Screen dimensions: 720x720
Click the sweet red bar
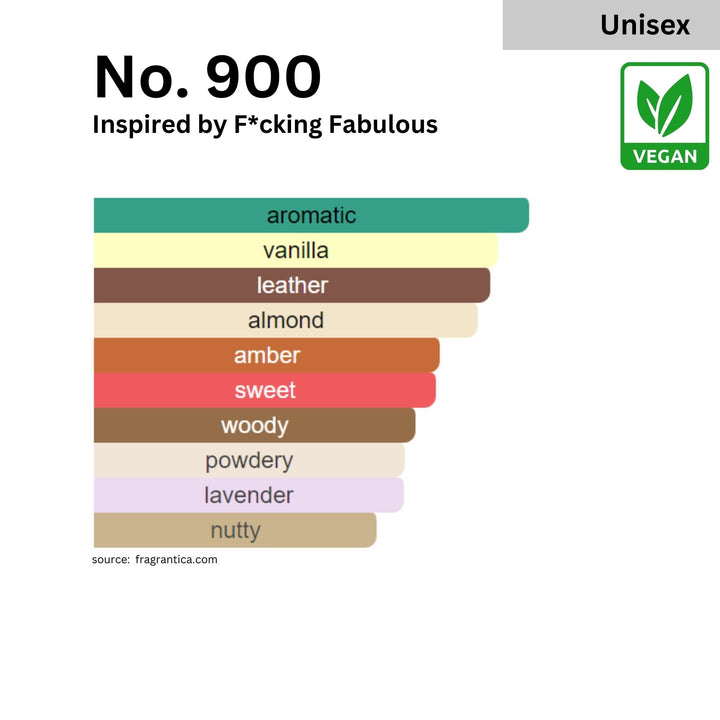265,390
